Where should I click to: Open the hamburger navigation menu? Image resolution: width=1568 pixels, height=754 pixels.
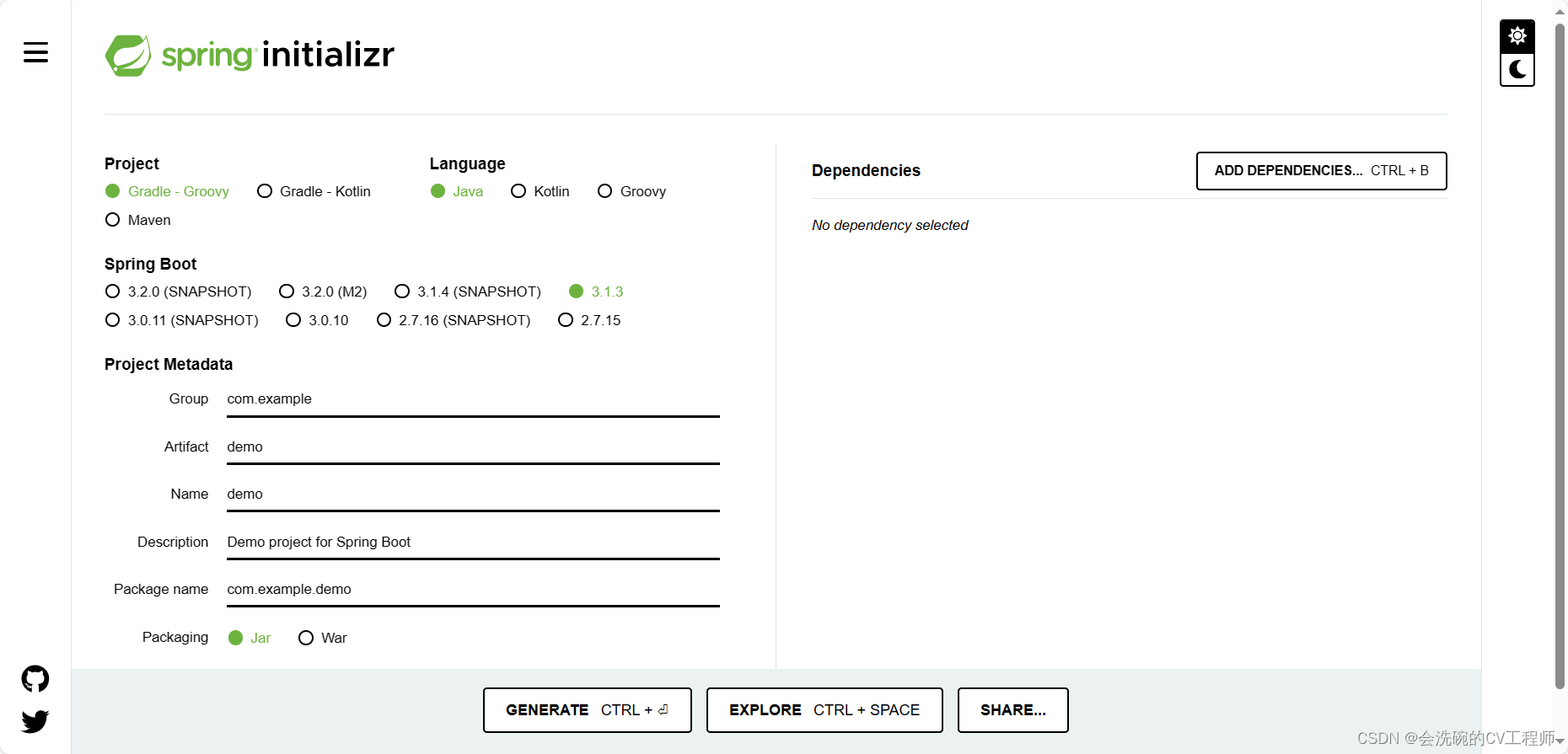[35, 52]
